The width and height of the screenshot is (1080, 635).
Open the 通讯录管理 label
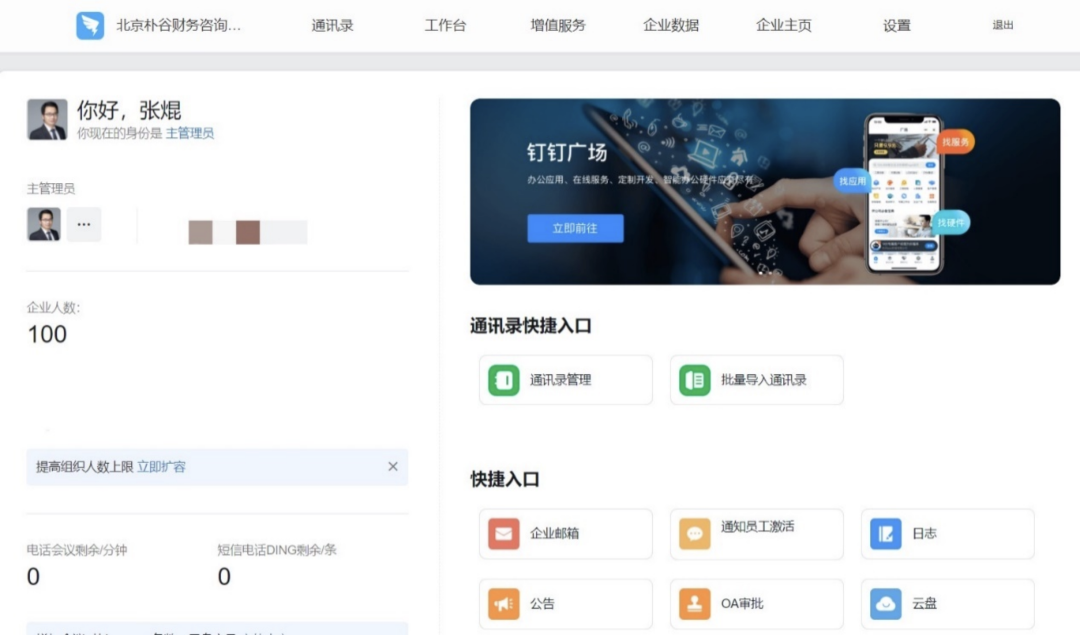pos(561,380)
